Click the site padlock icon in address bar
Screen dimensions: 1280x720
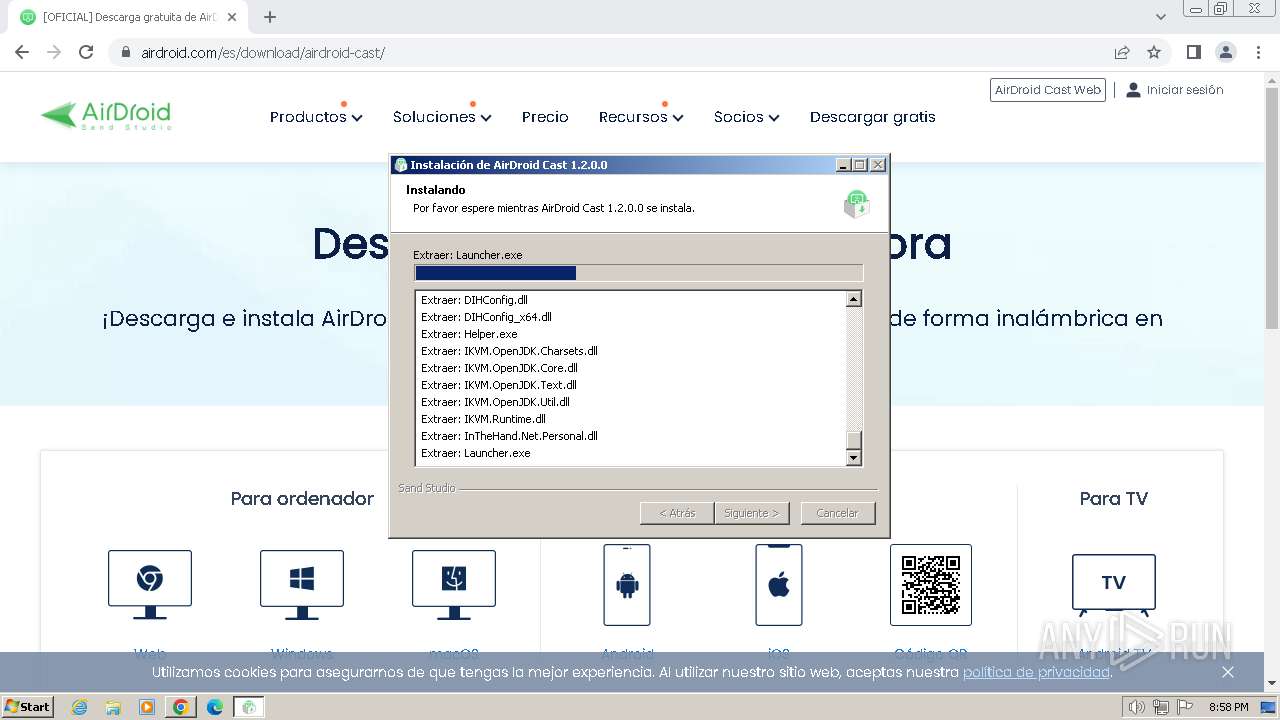click(x=126, y=52)
